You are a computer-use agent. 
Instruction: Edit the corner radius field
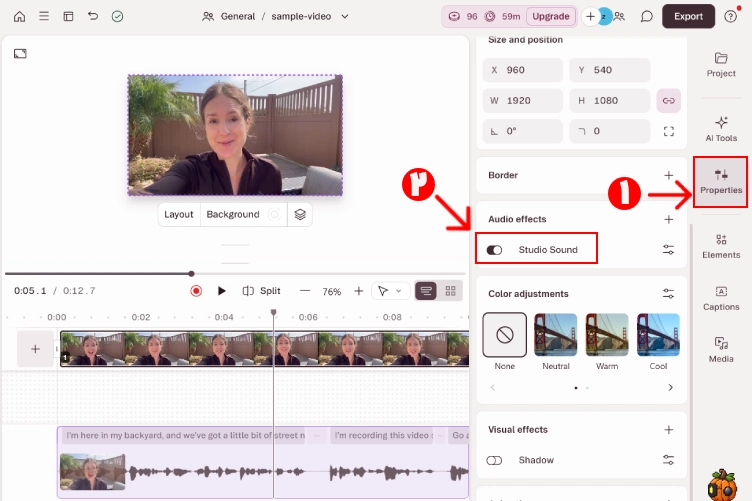tap(610, 131)
